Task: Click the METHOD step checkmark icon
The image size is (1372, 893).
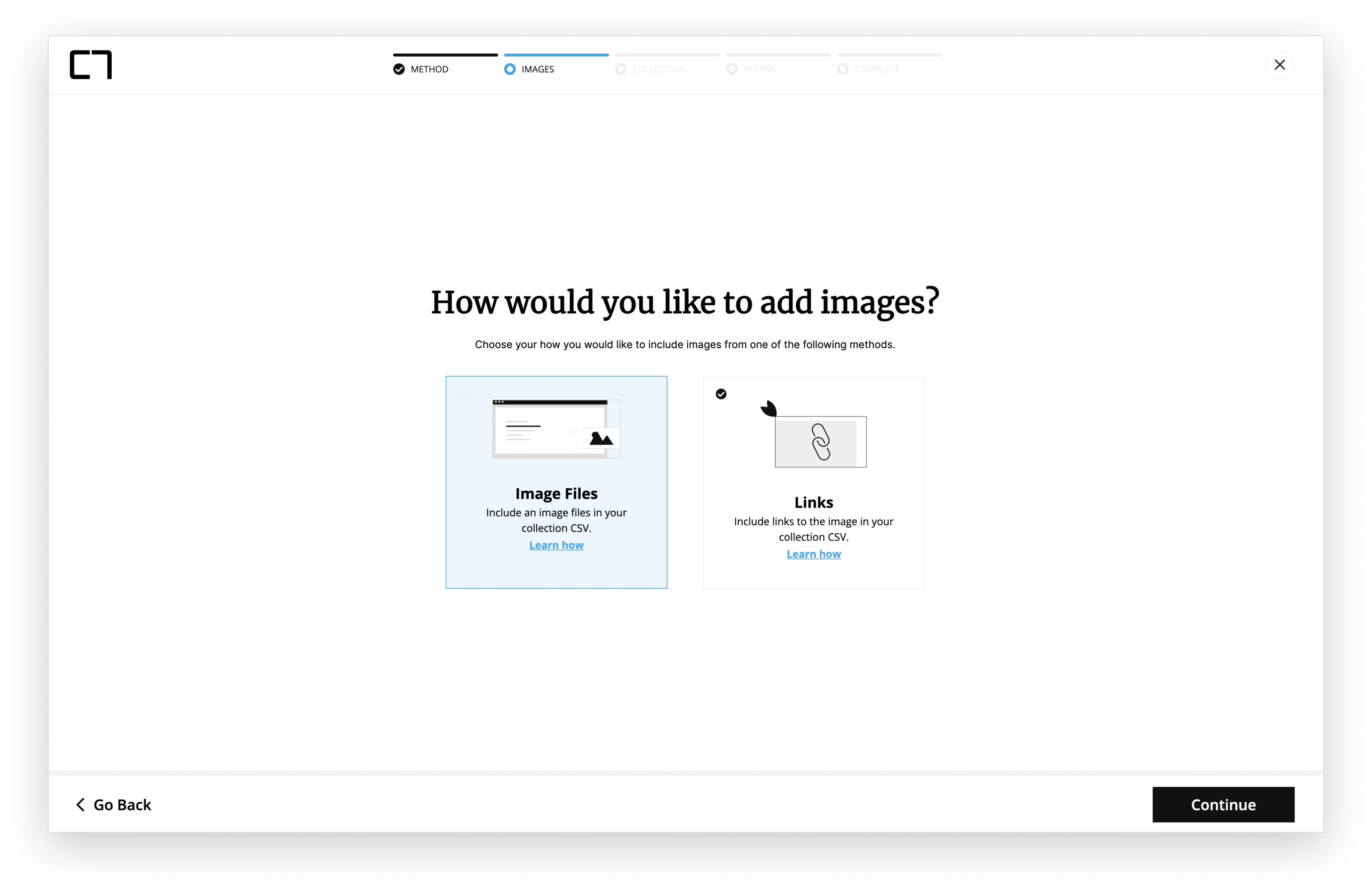Action: pos(399,69)
